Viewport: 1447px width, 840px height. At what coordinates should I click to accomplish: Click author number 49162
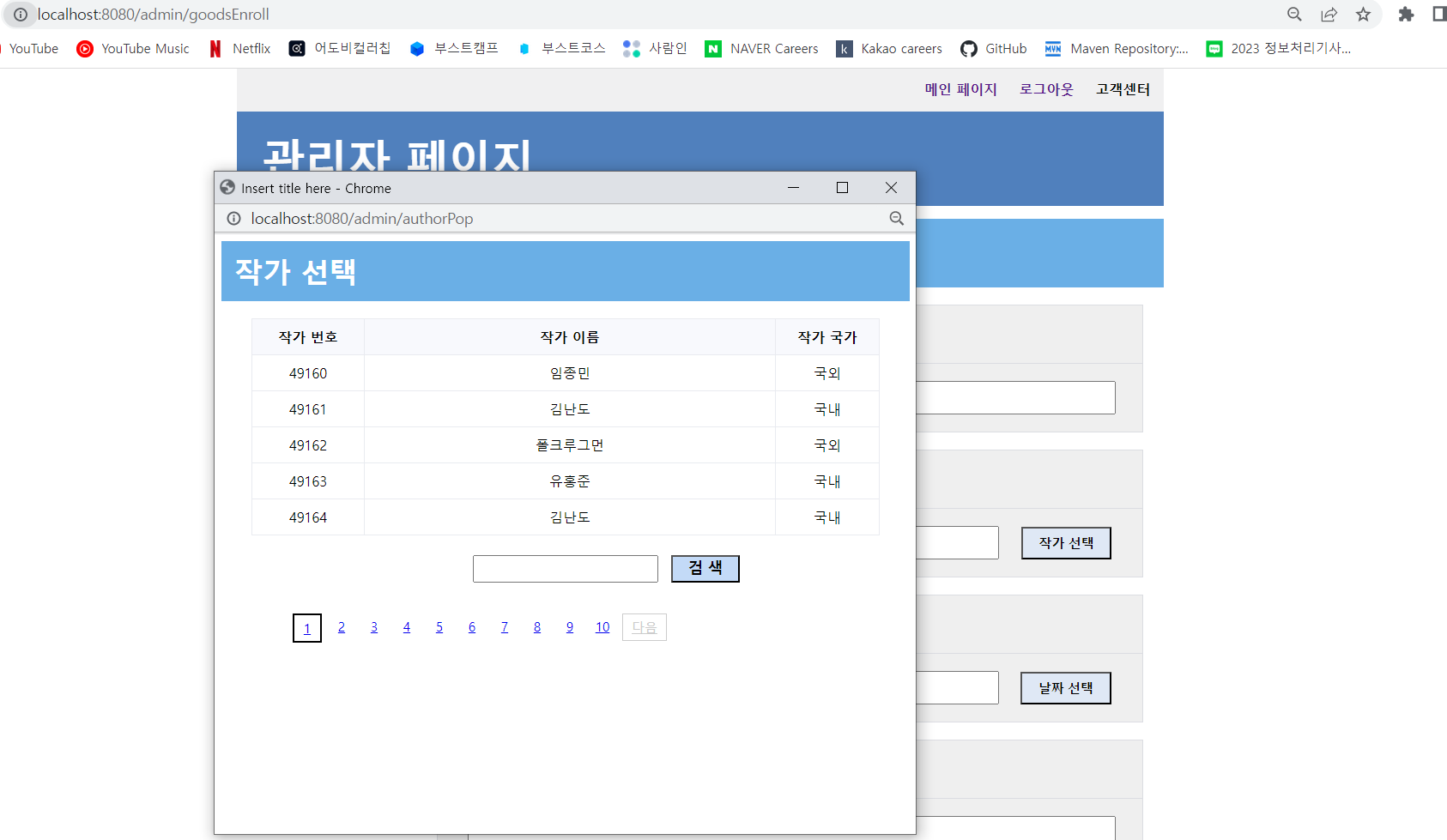(x=308, y=445)
